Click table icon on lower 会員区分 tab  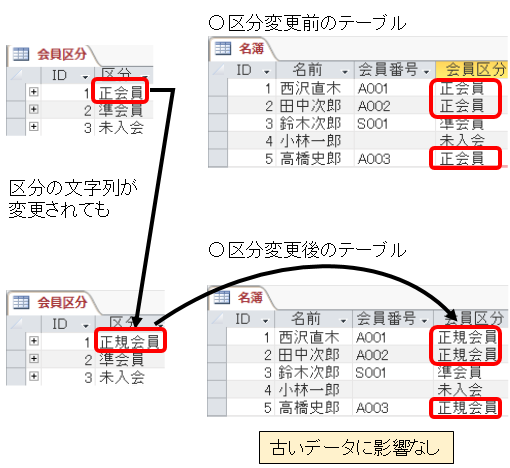pos(21,302)
